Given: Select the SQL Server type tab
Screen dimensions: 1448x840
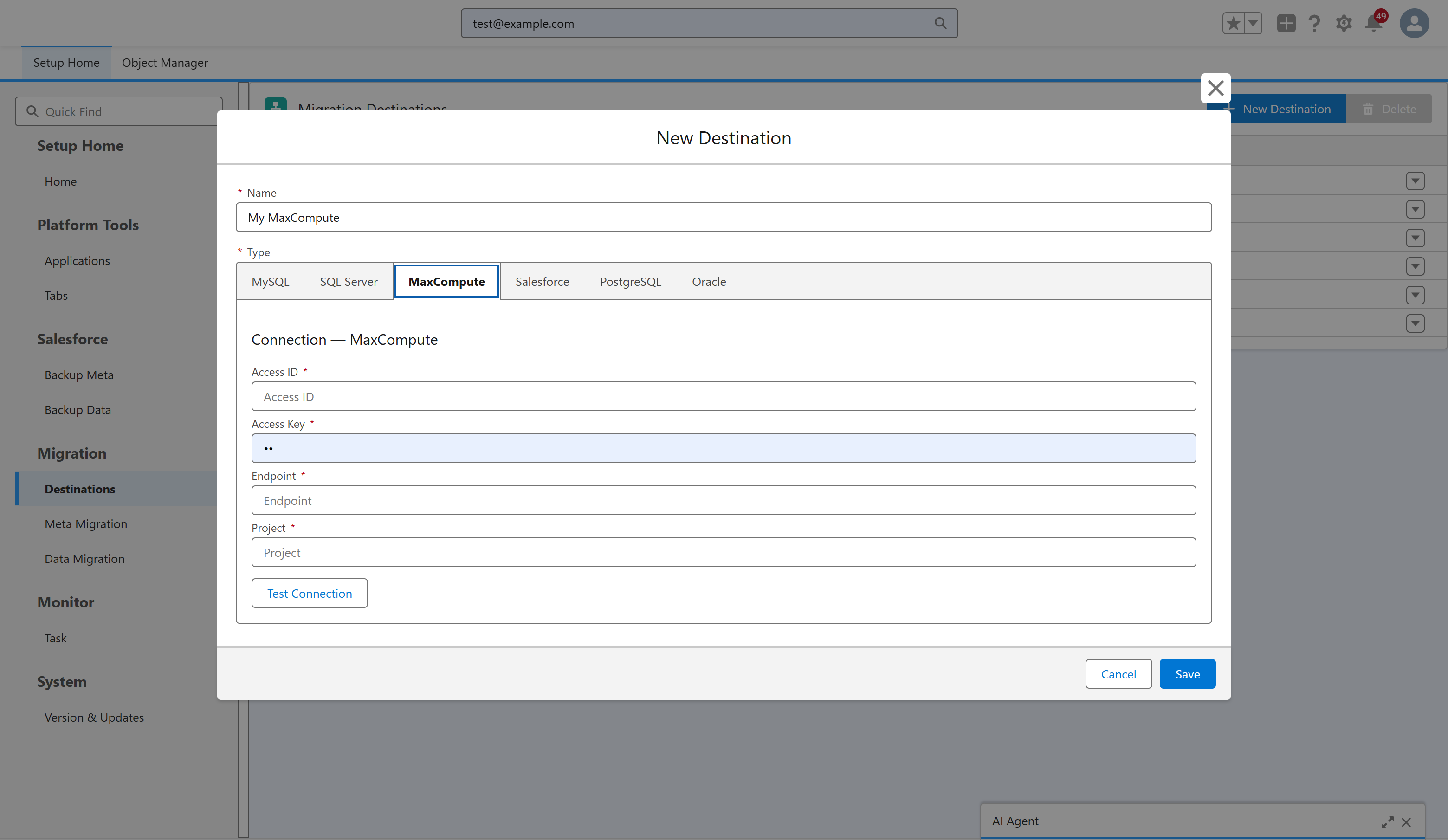Looking at the screenshot, I should pyautogui.click(x=349, y=282).
